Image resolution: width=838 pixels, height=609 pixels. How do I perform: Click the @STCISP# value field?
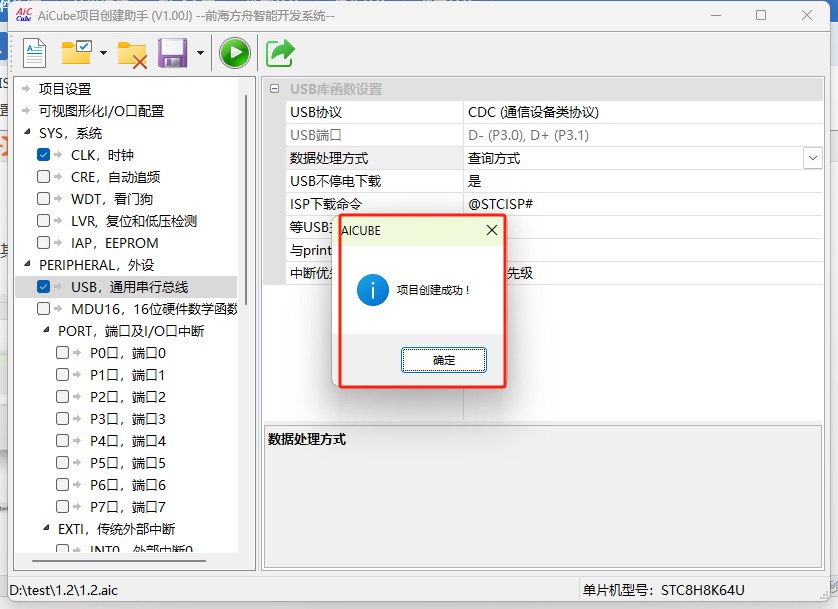[x=643, y=204]
